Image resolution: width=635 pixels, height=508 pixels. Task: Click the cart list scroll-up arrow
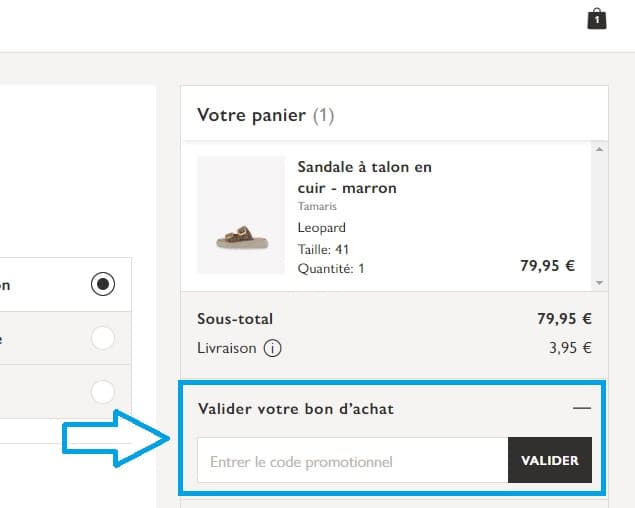point(600,150)
